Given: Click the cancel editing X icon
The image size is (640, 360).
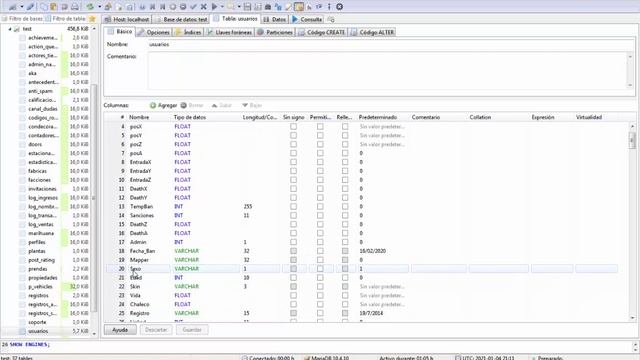Looking at the screenshot, I should tap(203, 7).
